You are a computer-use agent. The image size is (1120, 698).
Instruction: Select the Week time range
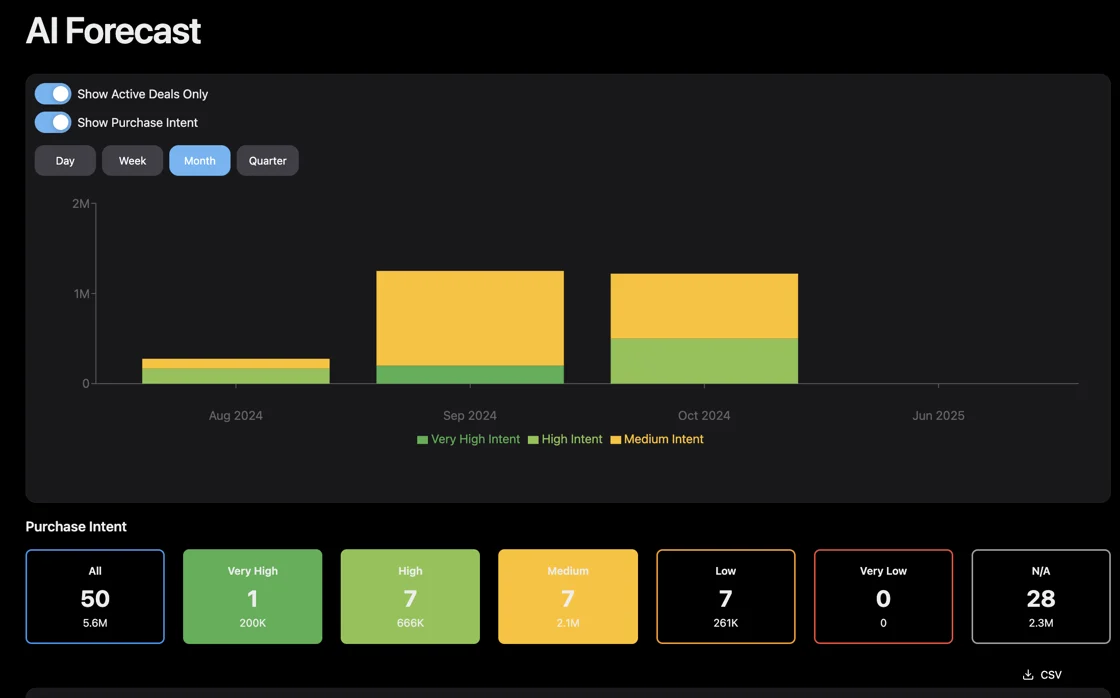(132, 160)
